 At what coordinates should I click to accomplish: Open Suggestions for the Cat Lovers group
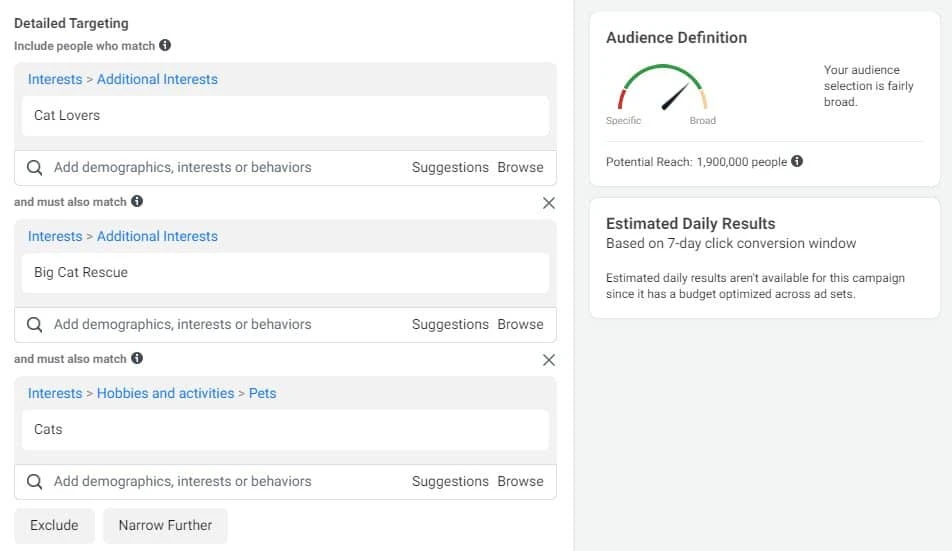[x=450, y=167]
